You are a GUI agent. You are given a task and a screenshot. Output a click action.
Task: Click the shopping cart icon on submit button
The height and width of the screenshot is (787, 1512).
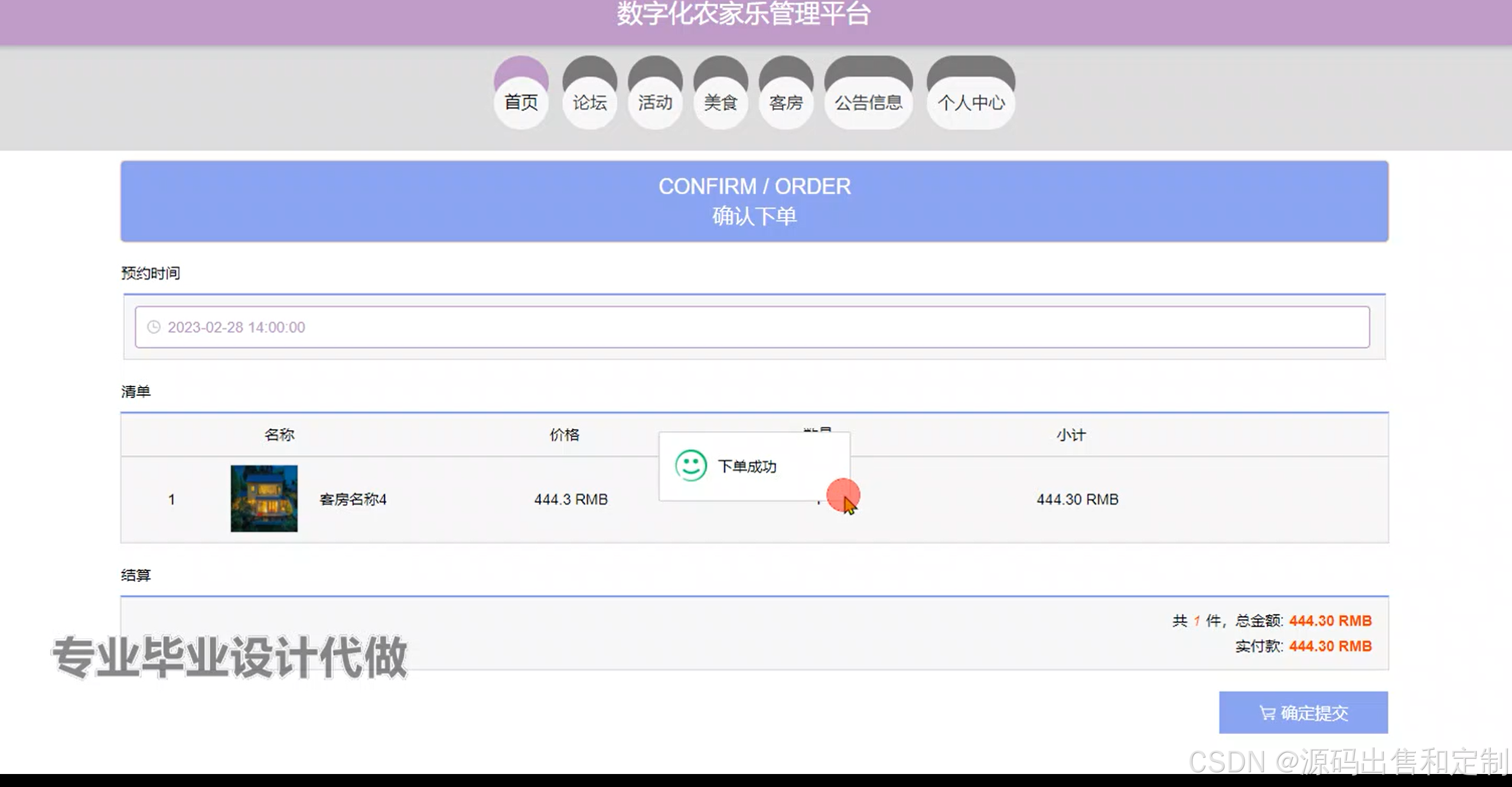tap(1267, 713)
